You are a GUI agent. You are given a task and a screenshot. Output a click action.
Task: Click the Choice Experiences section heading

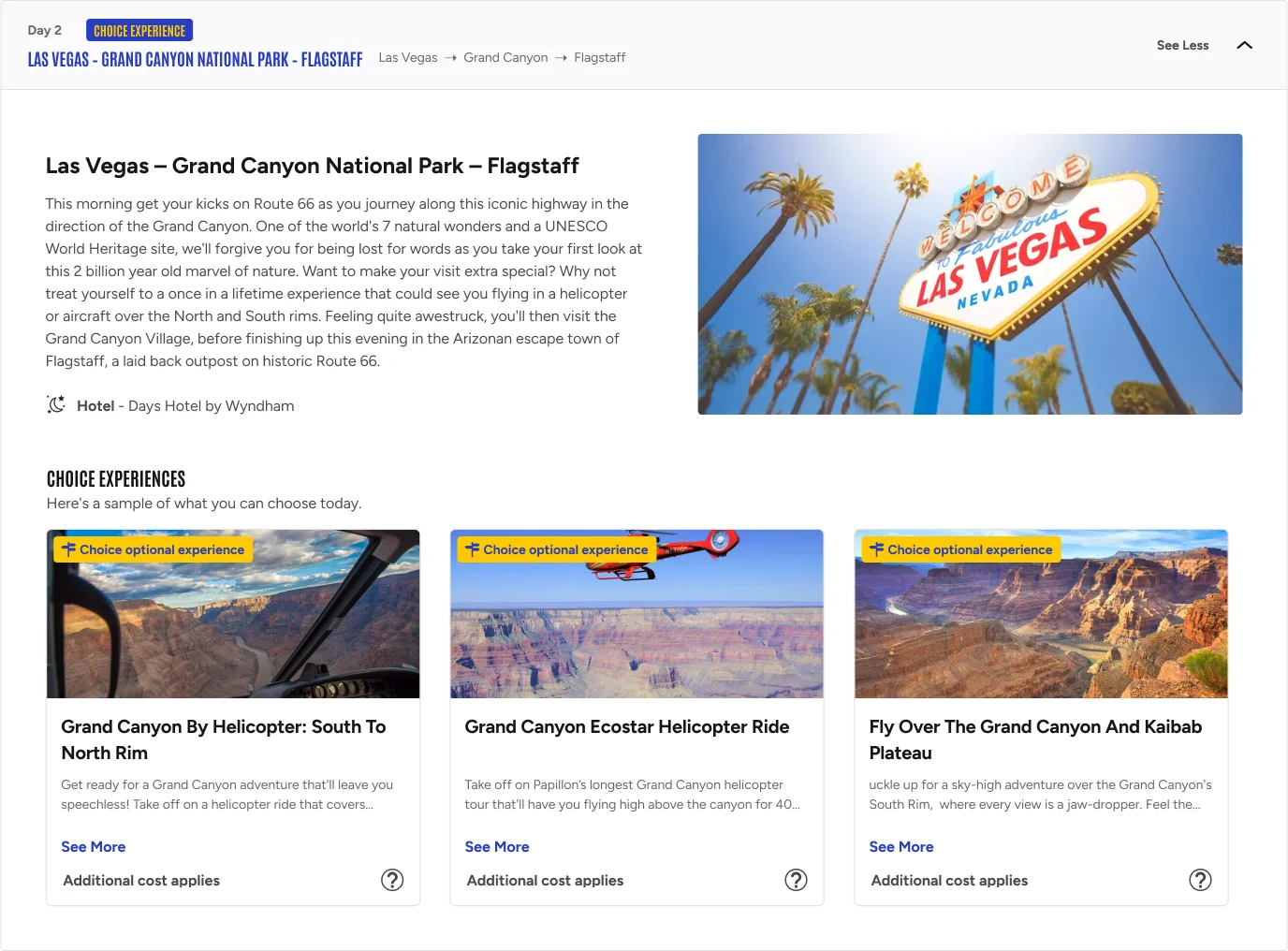click(x=116, y=479)
